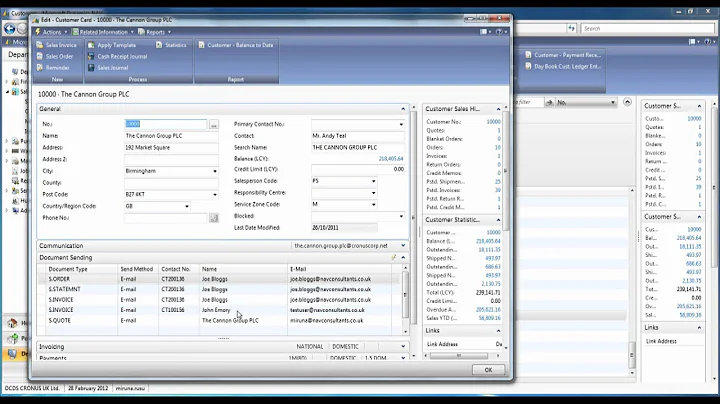Click the Reminder ribbon icon
The image size is (720, 404).
[40, 67]
